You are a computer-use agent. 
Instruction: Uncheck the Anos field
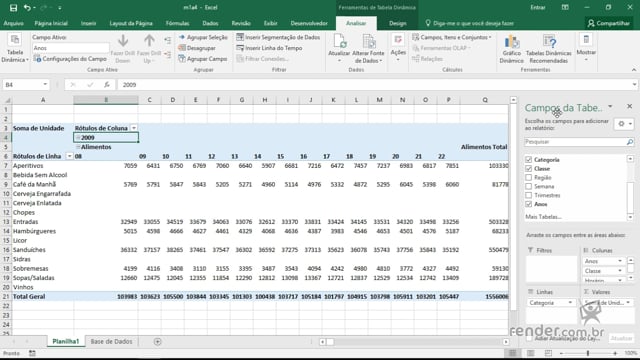tap(529, 204)
